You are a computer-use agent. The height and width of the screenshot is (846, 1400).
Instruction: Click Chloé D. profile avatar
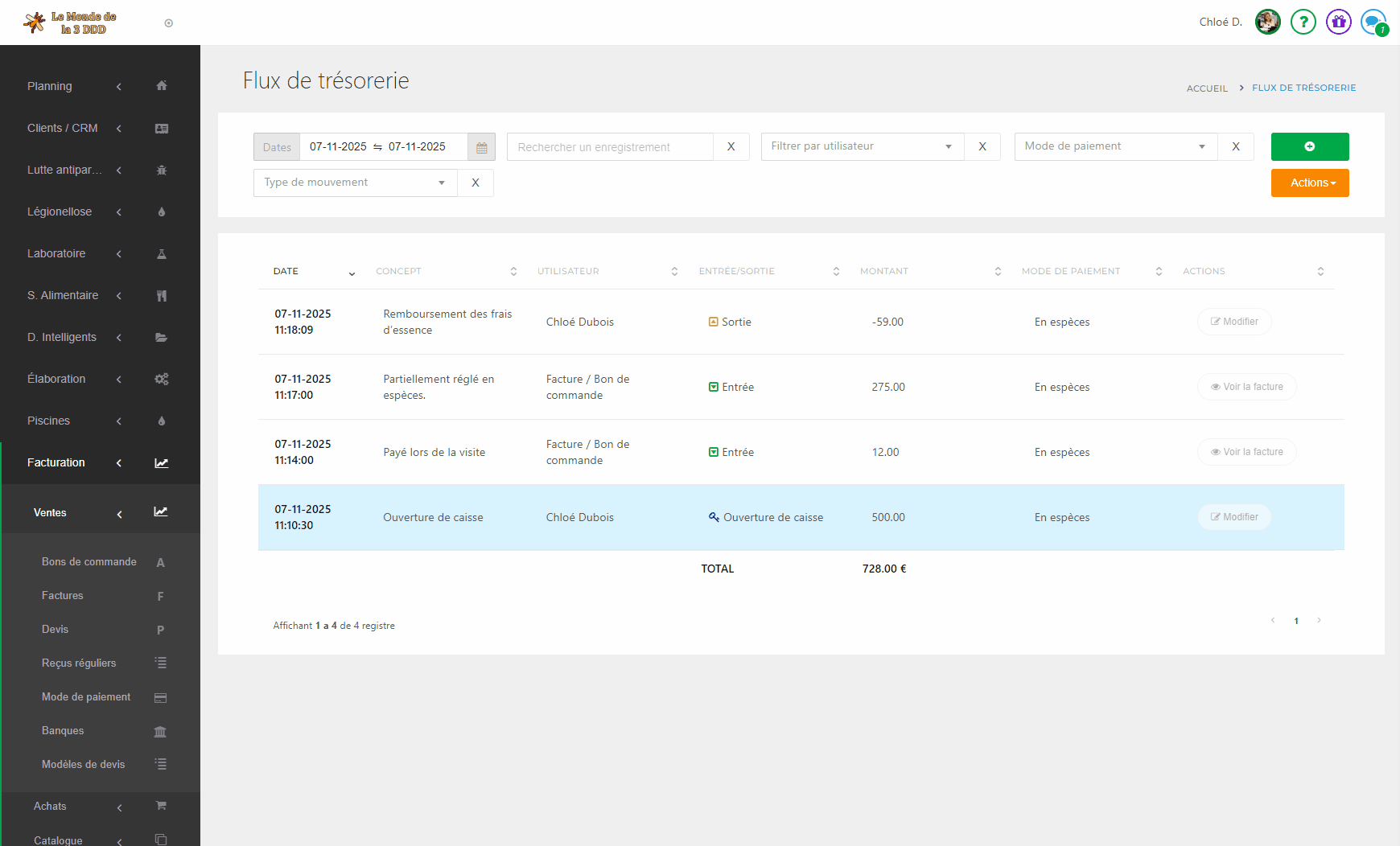[1267, 22]
